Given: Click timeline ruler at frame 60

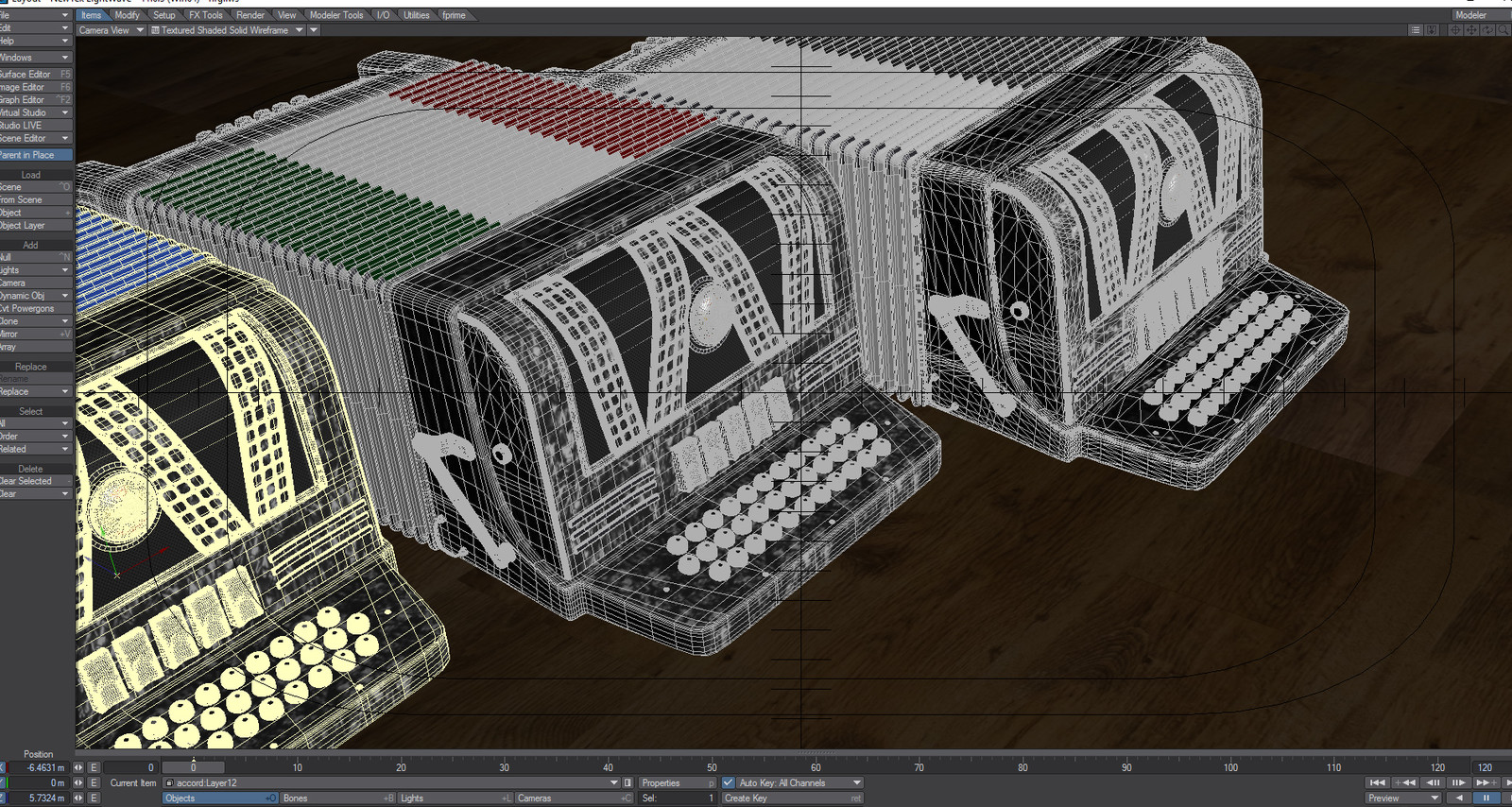Looking at the screenshot, I should point(816,767).
